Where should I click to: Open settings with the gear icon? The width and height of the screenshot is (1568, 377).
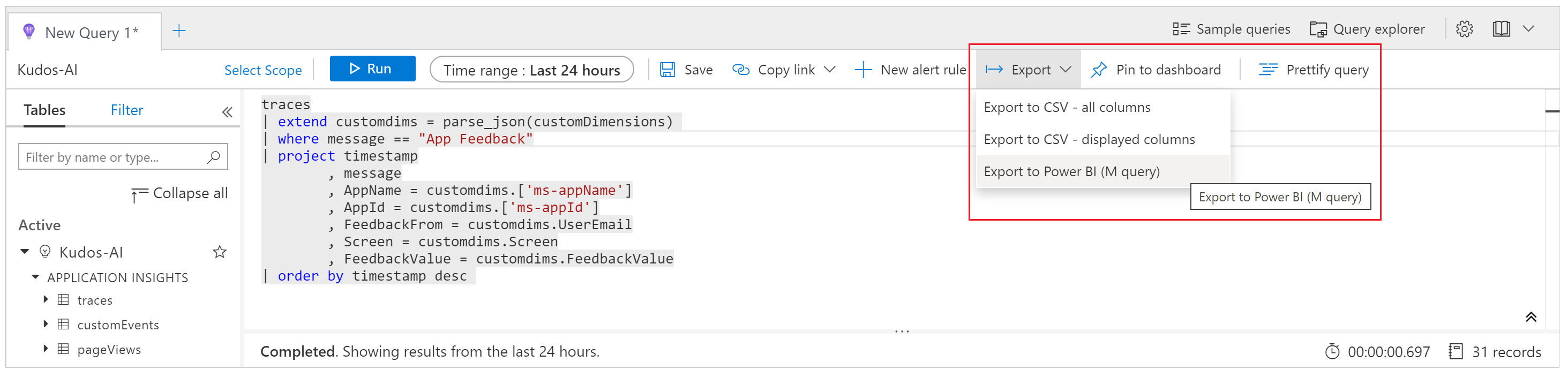tap(1464, 29)
